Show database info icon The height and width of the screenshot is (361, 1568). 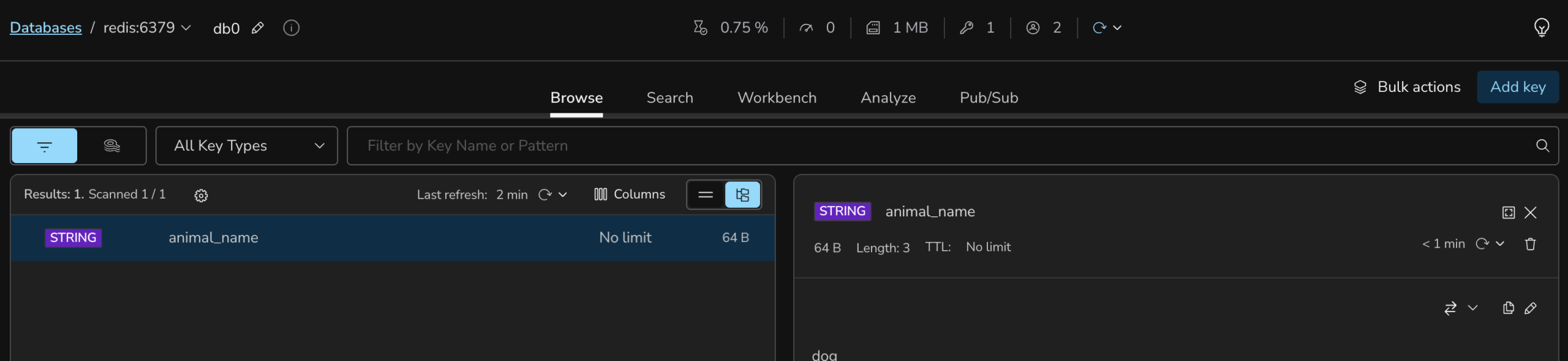point(292,28)
